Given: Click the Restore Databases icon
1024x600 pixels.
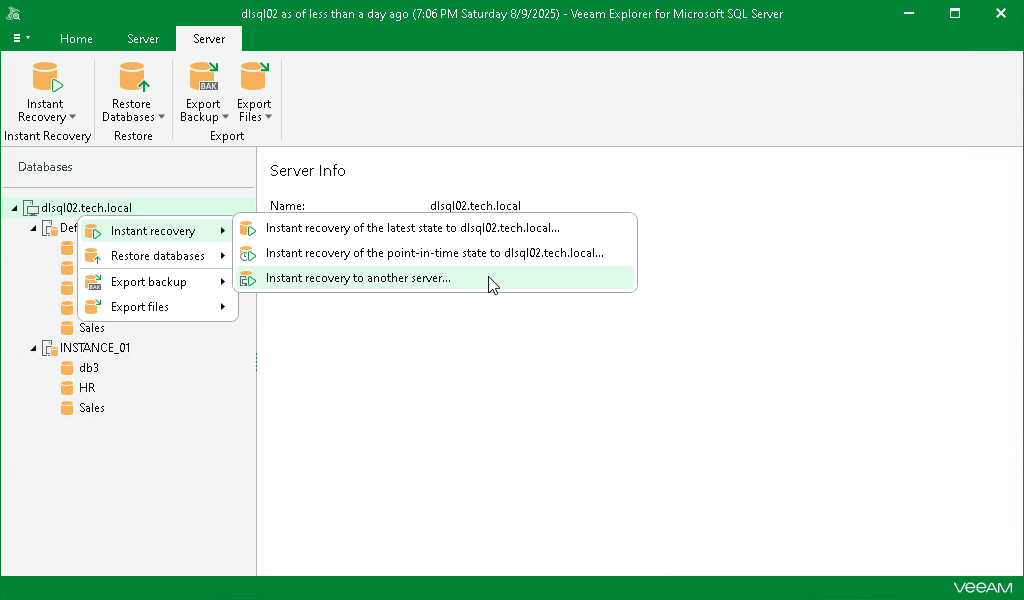Looking at the screenshot, I should pyautogui.click(x=132, y=78).
